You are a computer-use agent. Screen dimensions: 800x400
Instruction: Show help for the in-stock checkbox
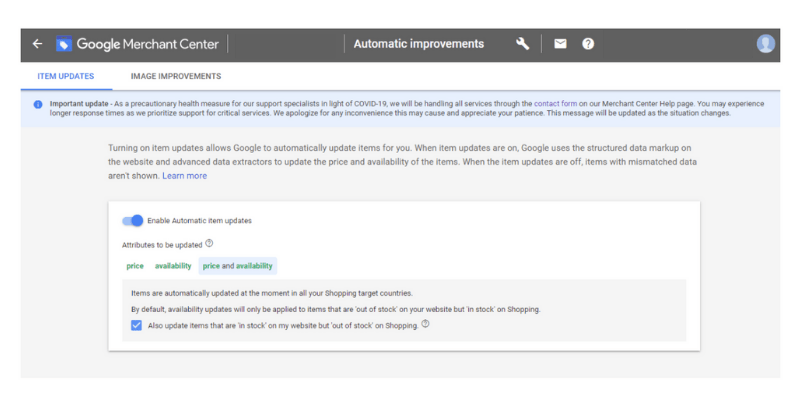pyautogui.click(x=425, y=324)
